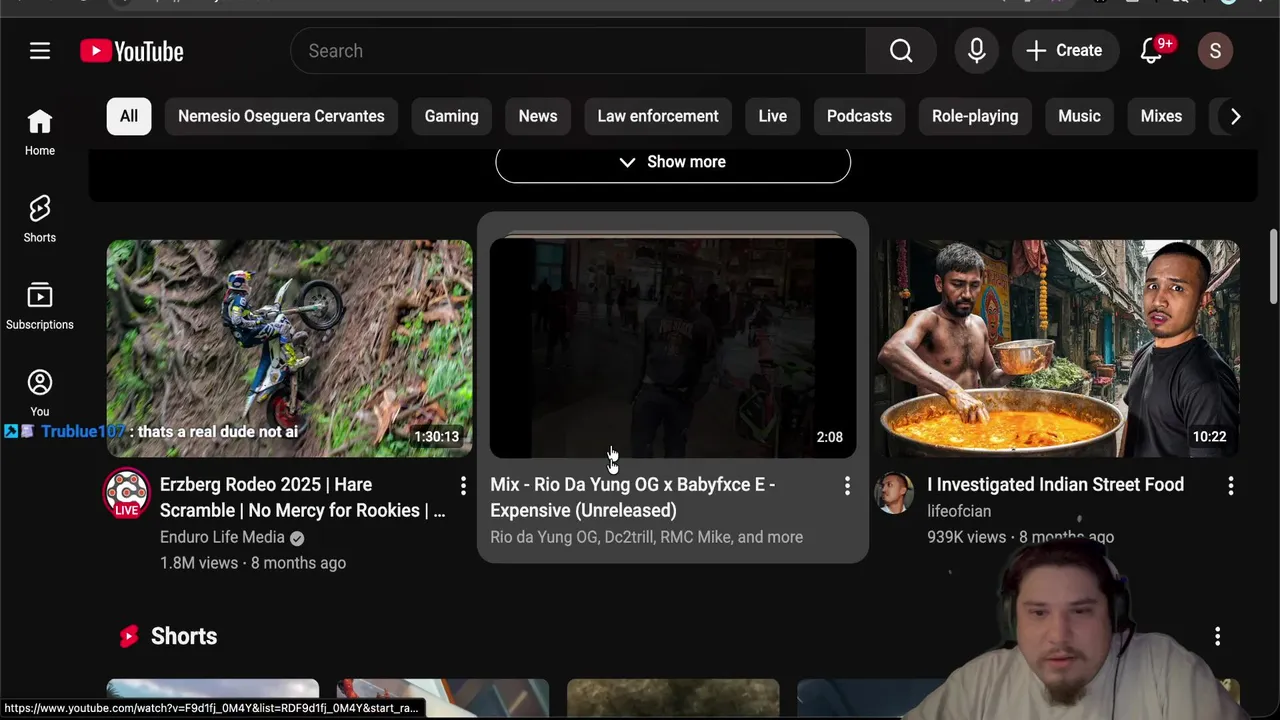Click the YouTube logo

pos(132,51)
